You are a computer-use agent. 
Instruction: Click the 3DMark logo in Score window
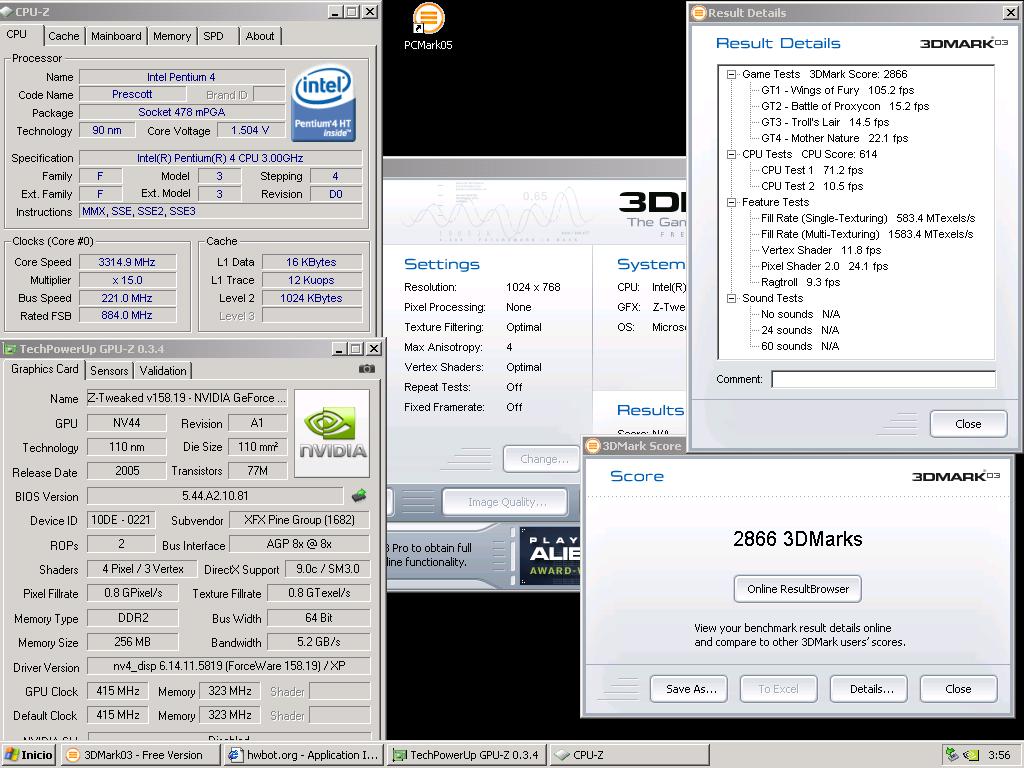coord(955,476)
